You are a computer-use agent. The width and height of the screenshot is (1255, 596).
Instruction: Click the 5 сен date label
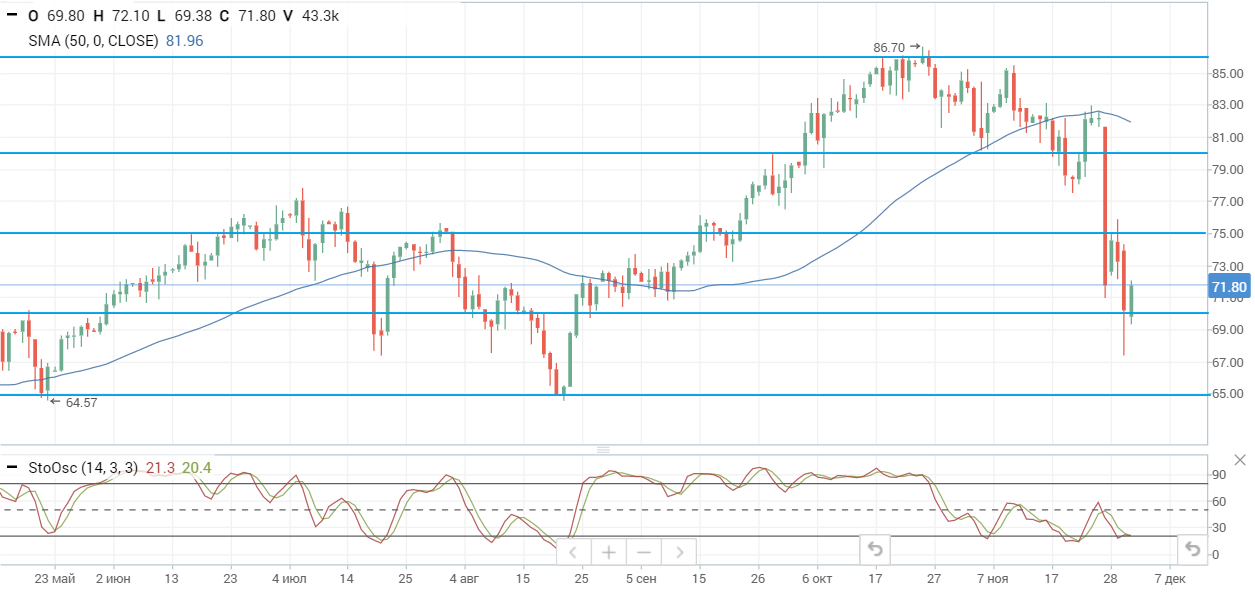coord(641,578)
